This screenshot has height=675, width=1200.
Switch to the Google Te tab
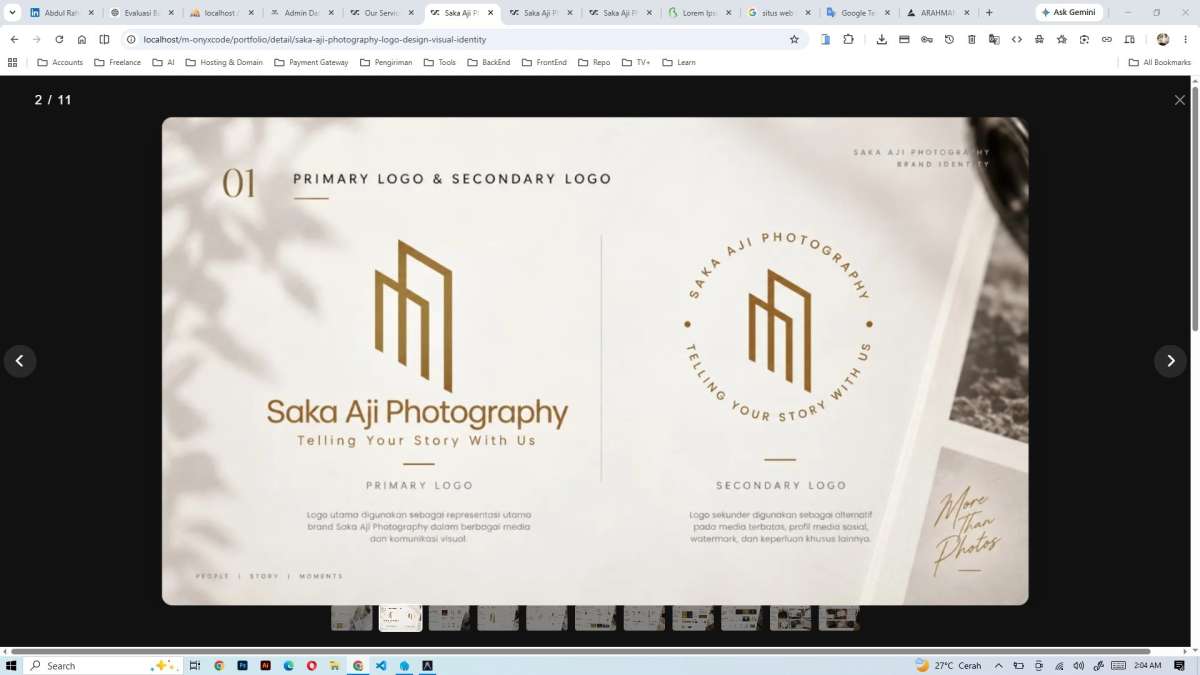coord(858,13)
